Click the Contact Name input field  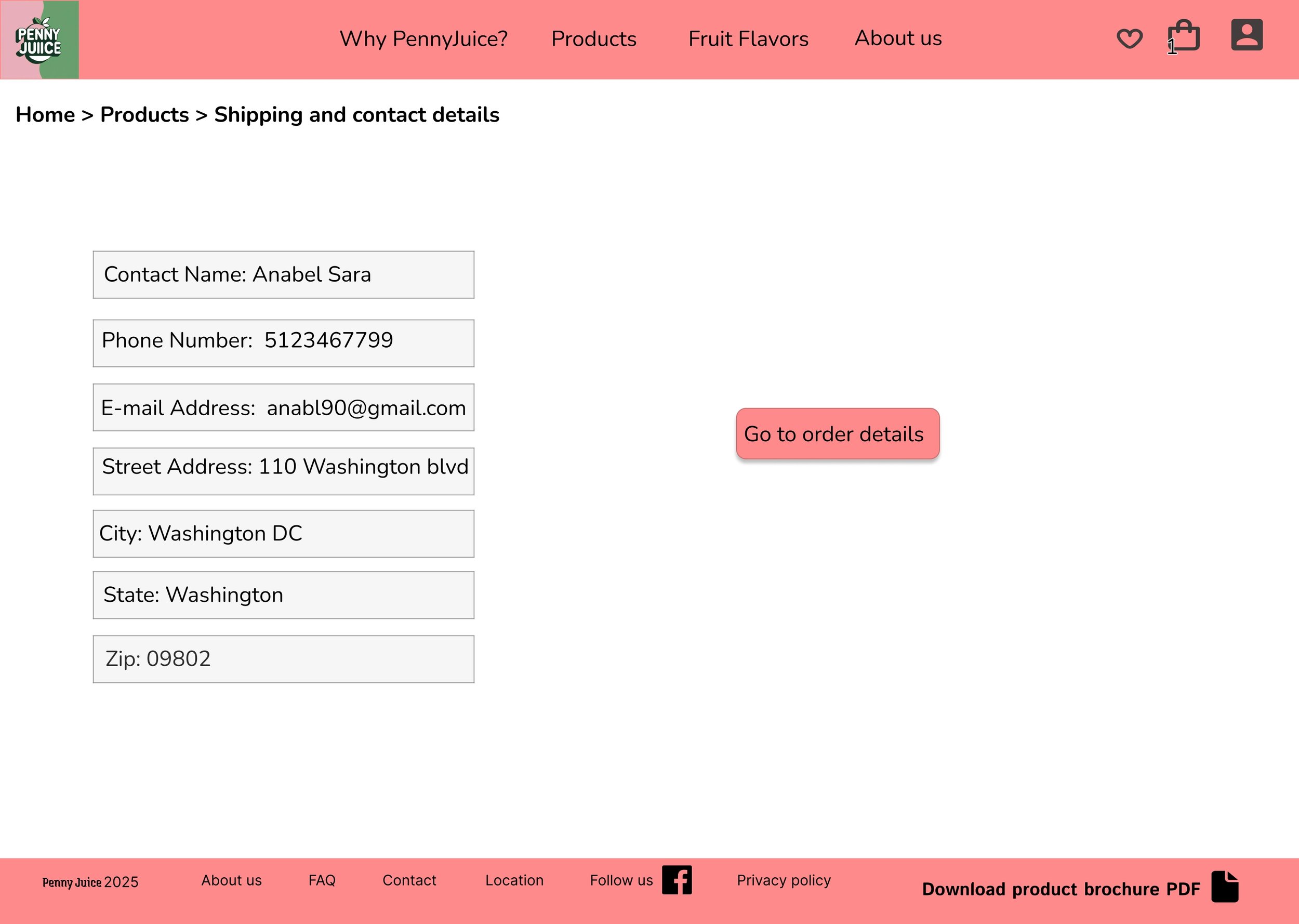pyautogui.click(x=283, y=275)
